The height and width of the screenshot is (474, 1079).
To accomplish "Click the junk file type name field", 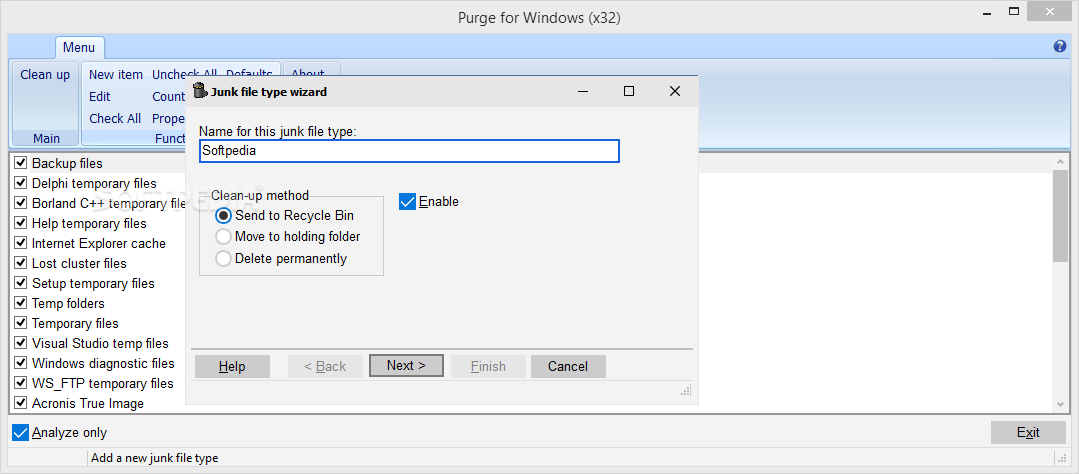I will (x=409, y=151).
